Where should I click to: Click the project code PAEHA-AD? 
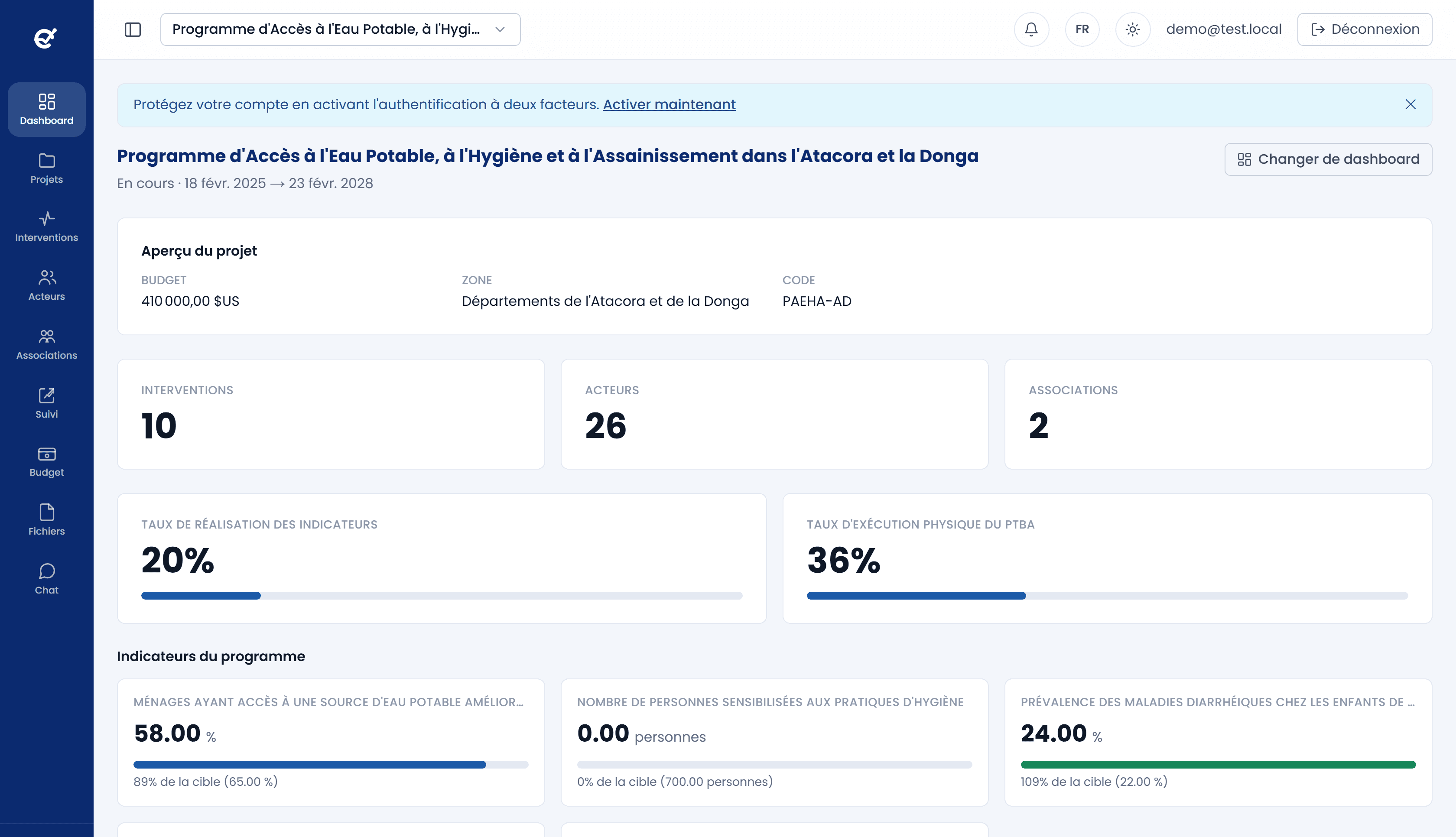(817, 301)
